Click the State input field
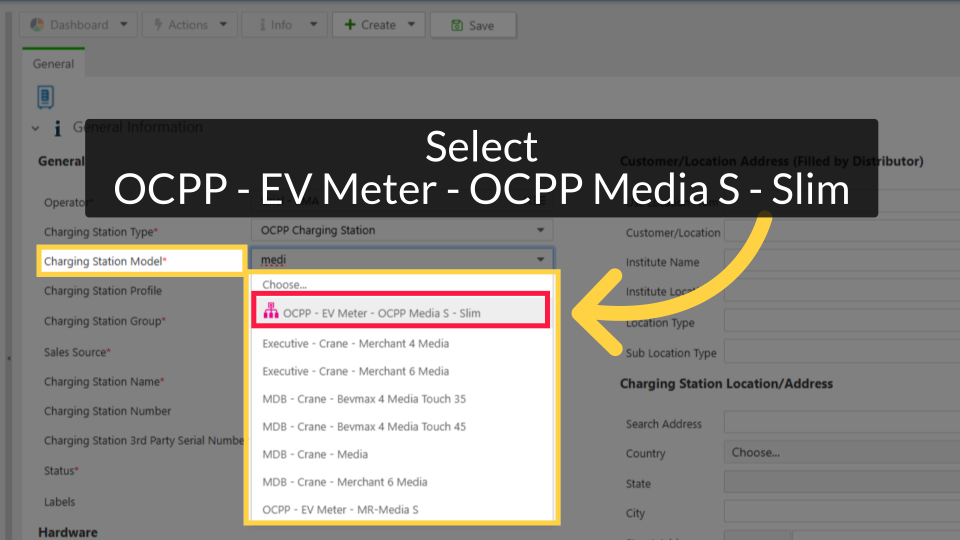Screen dimensions: 960x540 (842, 482)
